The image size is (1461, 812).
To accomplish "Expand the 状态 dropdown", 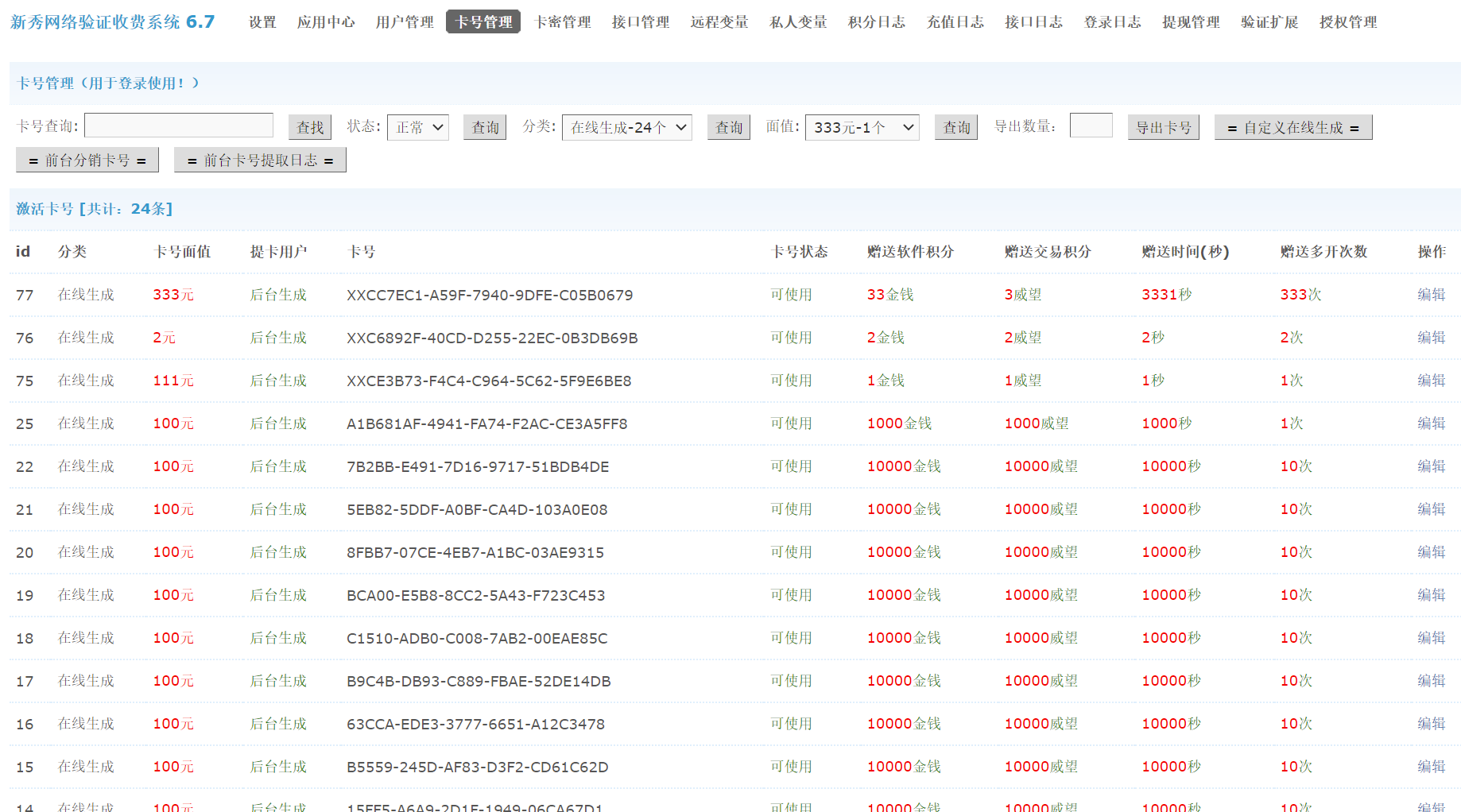I will click(418, 127).
